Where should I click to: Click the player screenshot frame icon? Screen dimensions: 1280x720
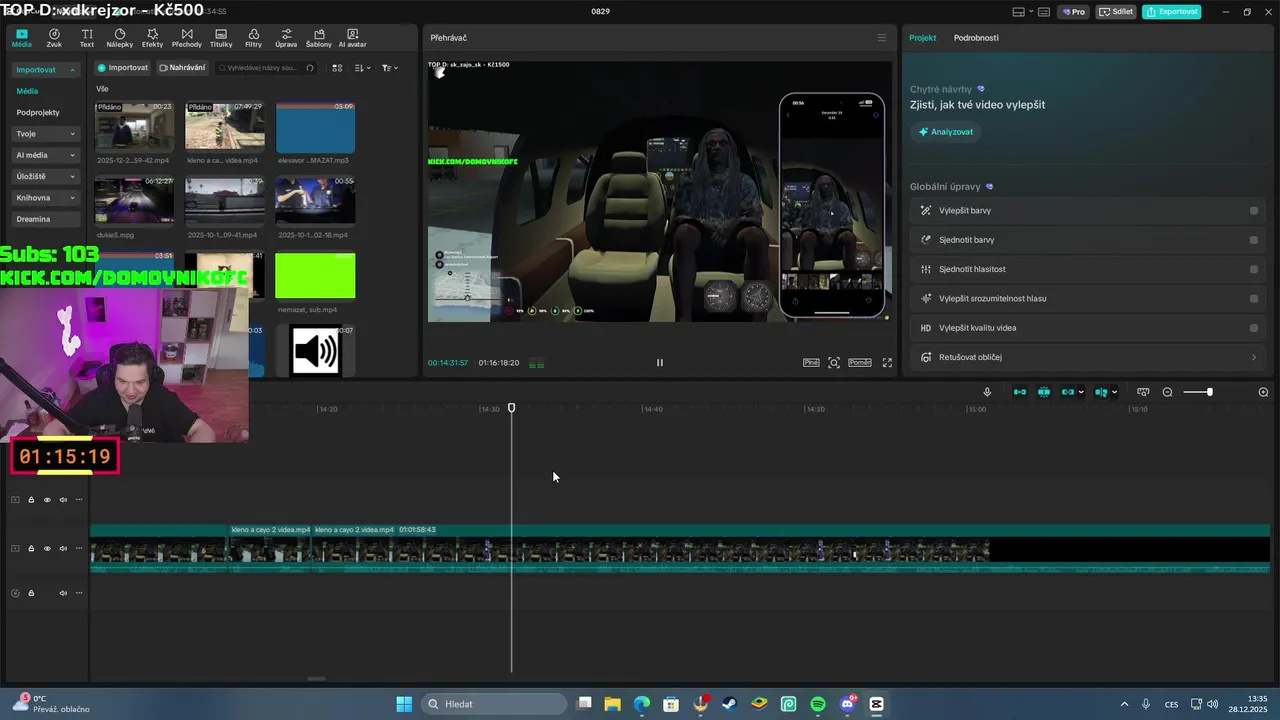tap(834, 363)
